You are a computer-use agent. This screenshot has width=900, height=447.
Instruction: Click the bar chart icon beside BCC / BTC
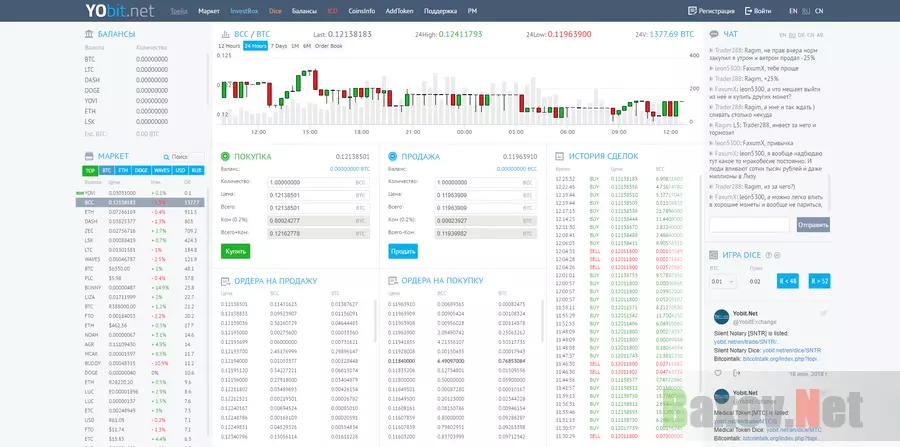226,34
